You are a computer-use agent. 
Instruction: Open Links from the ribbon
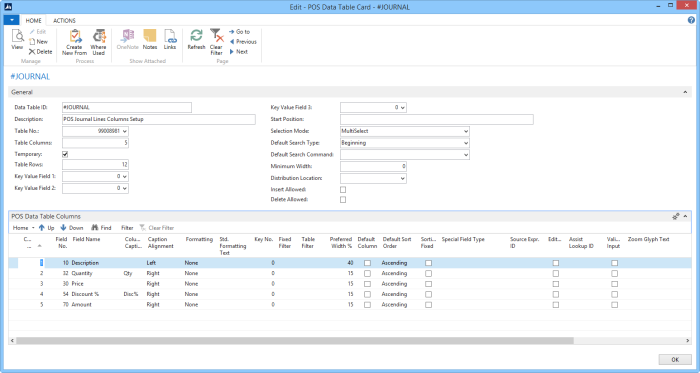pos(170,36)
